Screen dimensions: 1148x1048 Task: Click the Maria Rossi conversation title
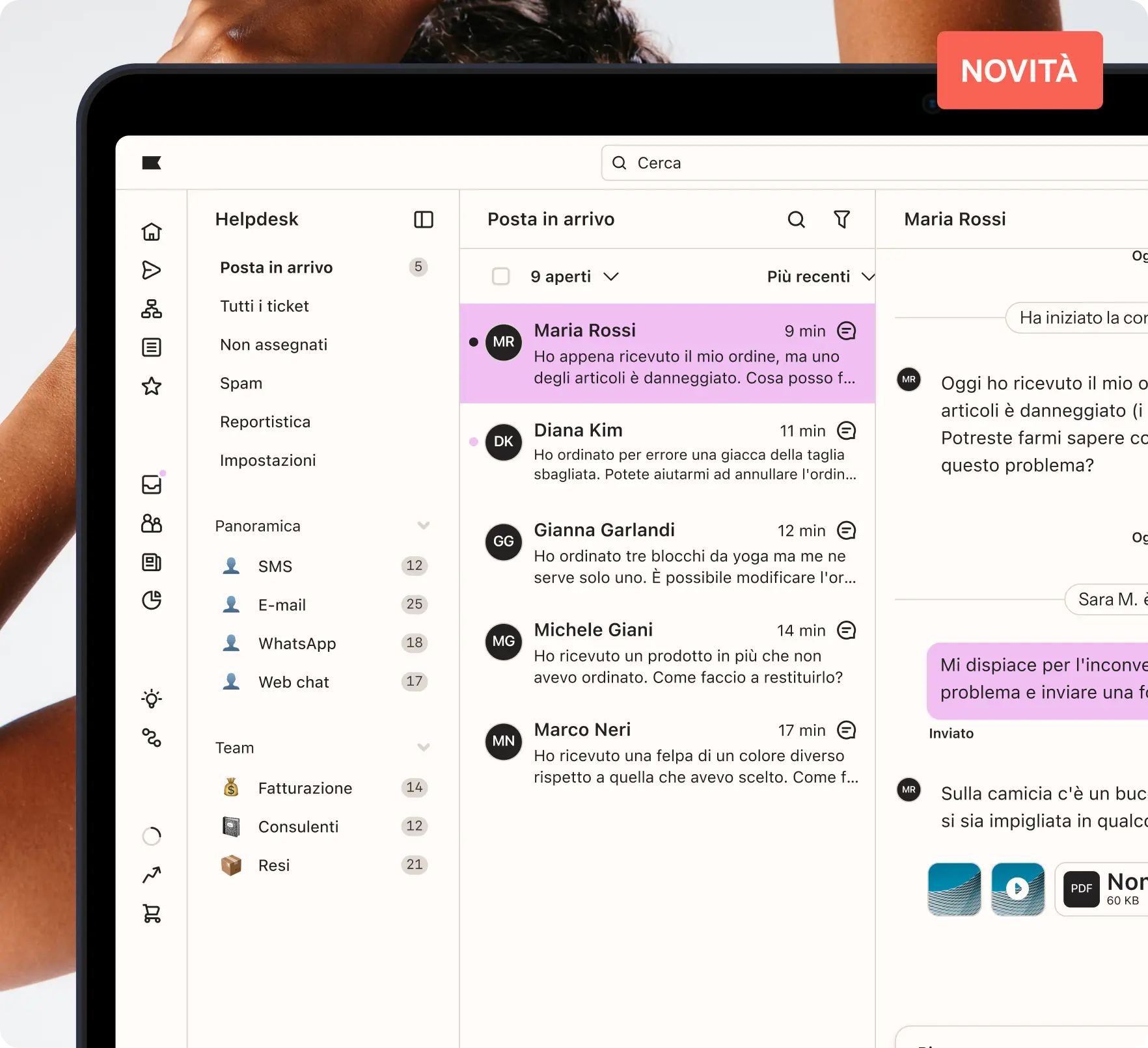[955, 219]
